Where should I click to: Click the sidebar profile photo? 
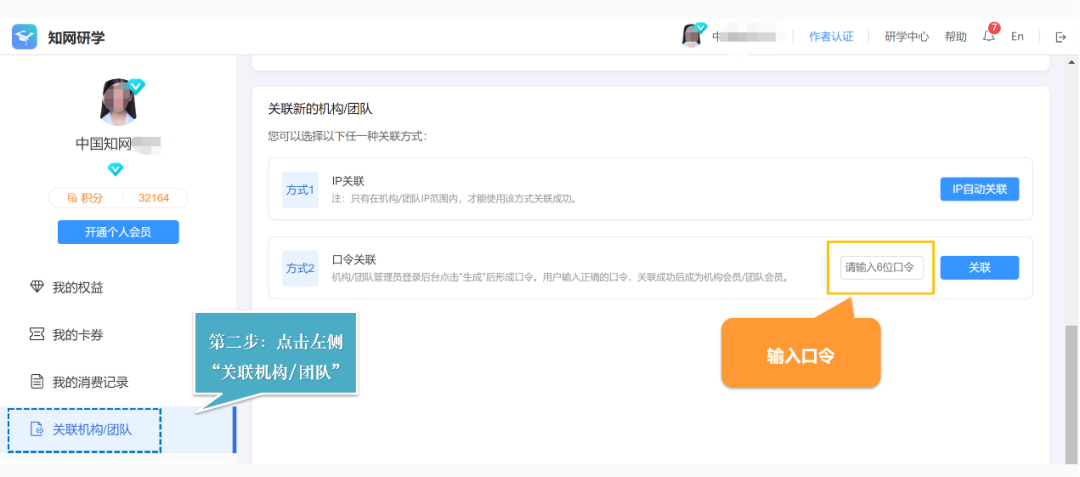pos(119,102)
